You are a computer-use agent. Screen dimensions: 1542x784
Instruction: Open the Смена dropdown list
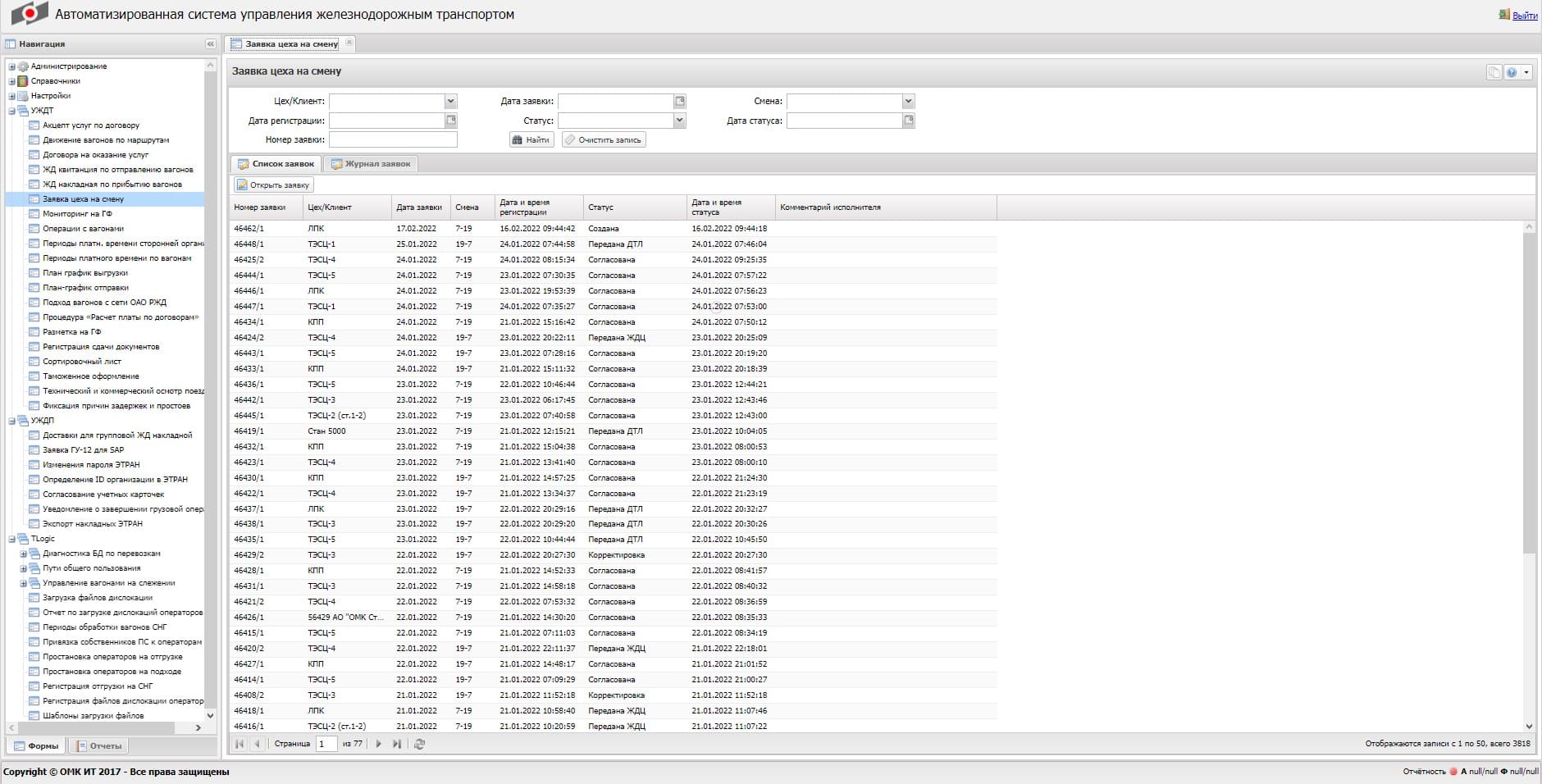click(x=908, y=102)
